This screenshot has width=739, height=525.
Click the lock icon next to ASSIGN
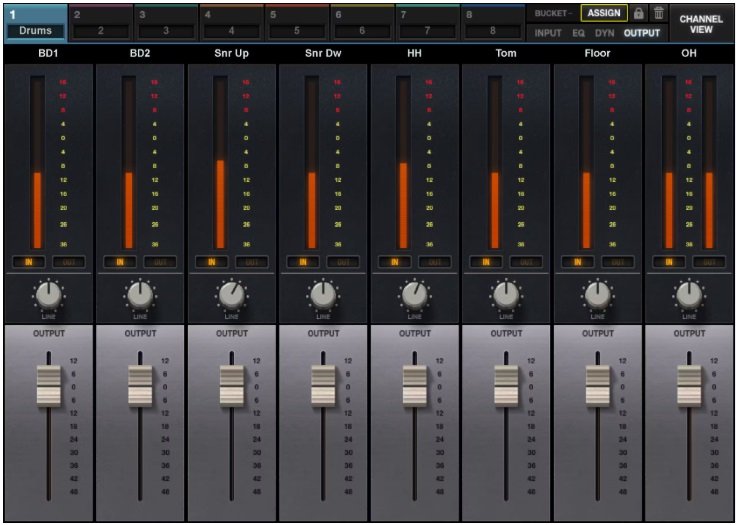click(639, 14)
